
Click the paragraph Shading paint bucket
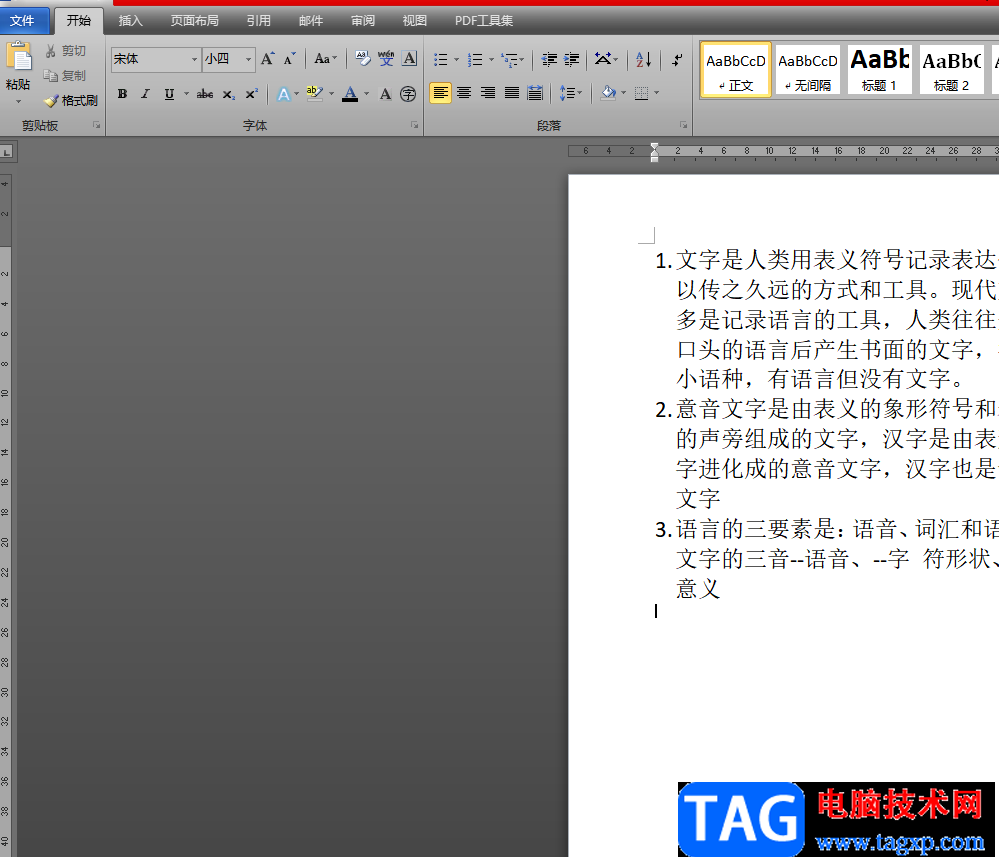point(608,94)
